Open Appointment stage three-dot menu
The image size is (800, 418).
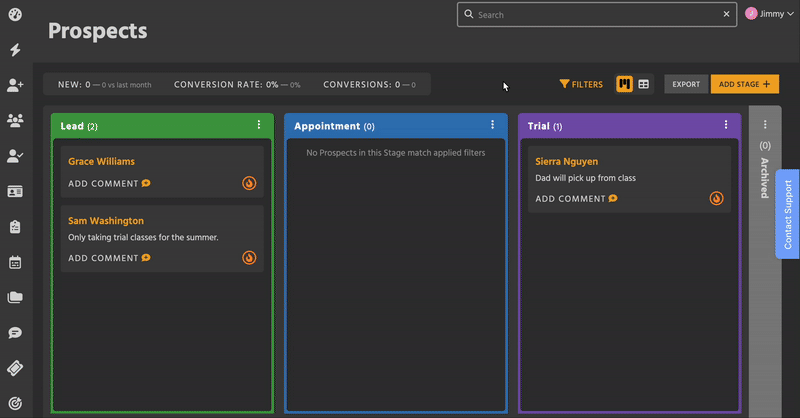coord(493,125)
